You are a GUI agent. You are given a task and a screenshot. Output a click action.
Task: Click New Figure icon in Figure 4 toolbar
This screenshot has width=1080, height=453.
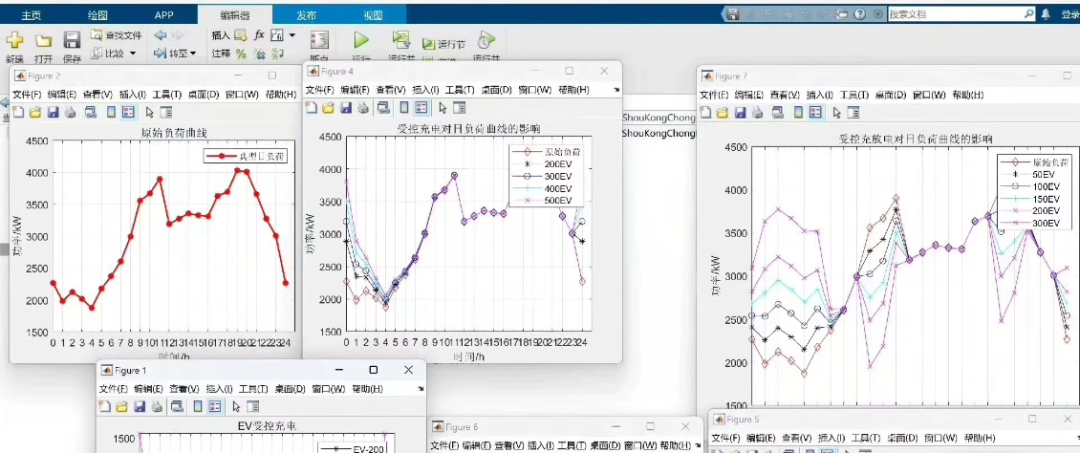tap(312, 107)
